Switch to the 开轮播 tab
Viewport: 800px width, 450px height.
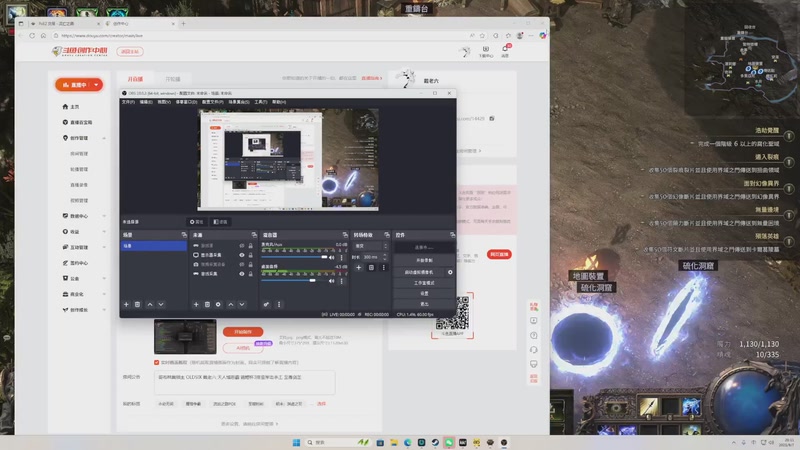pos(173,79)
